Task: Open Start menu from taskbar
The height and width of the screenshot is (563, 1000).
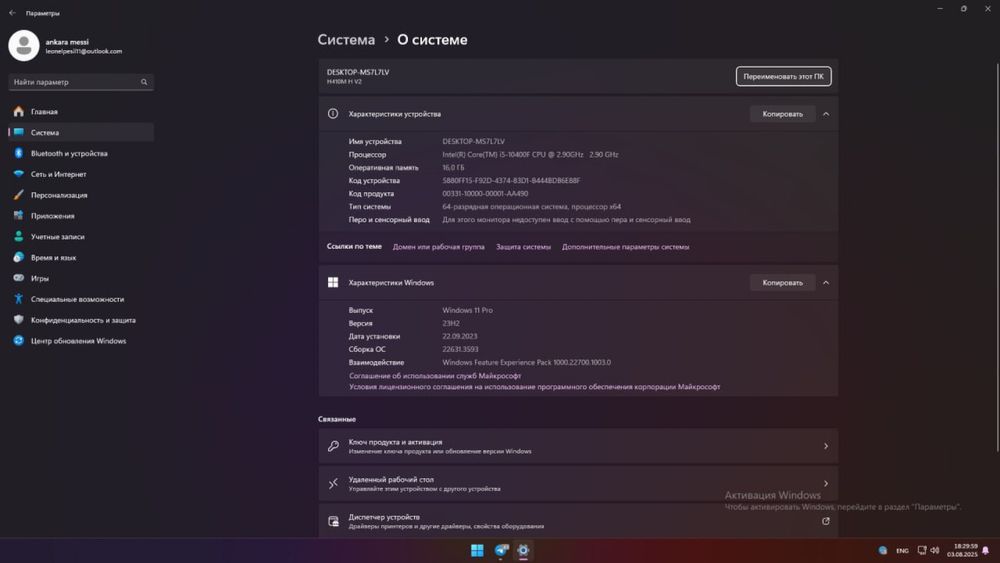Action: tap(477, 550)
